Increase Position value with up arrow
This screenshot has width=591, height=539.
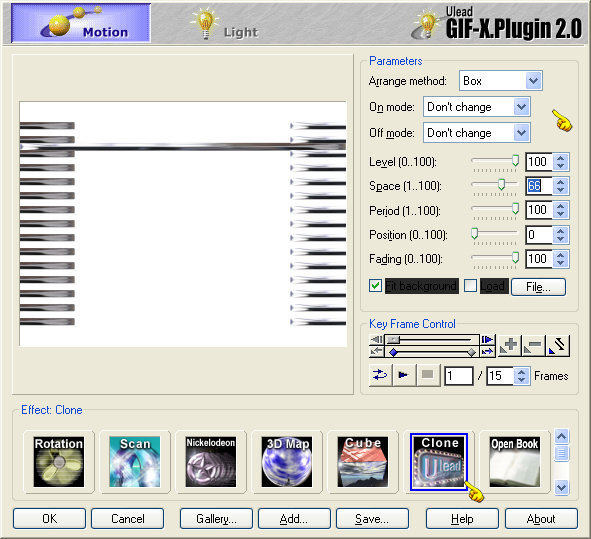tap(560, 231)
